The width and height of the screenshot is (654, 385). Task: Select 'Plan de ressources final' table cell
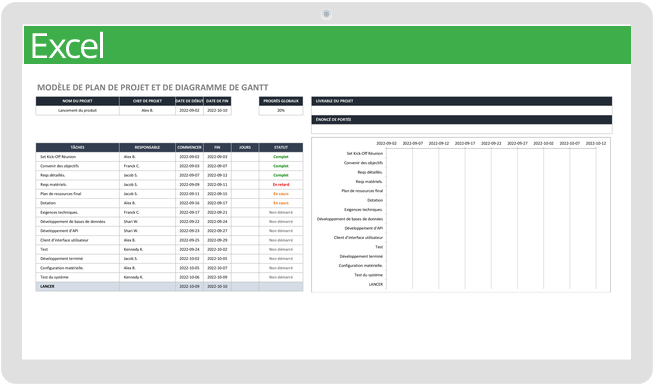pyautogui.click(x=78, y=194)
